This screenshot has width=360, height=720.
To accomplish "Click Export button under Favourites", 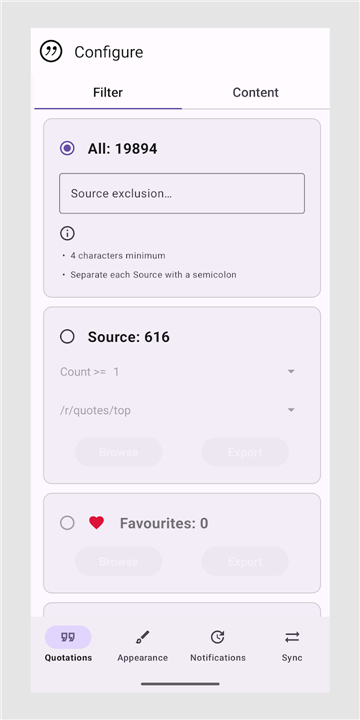I will 245,562.
